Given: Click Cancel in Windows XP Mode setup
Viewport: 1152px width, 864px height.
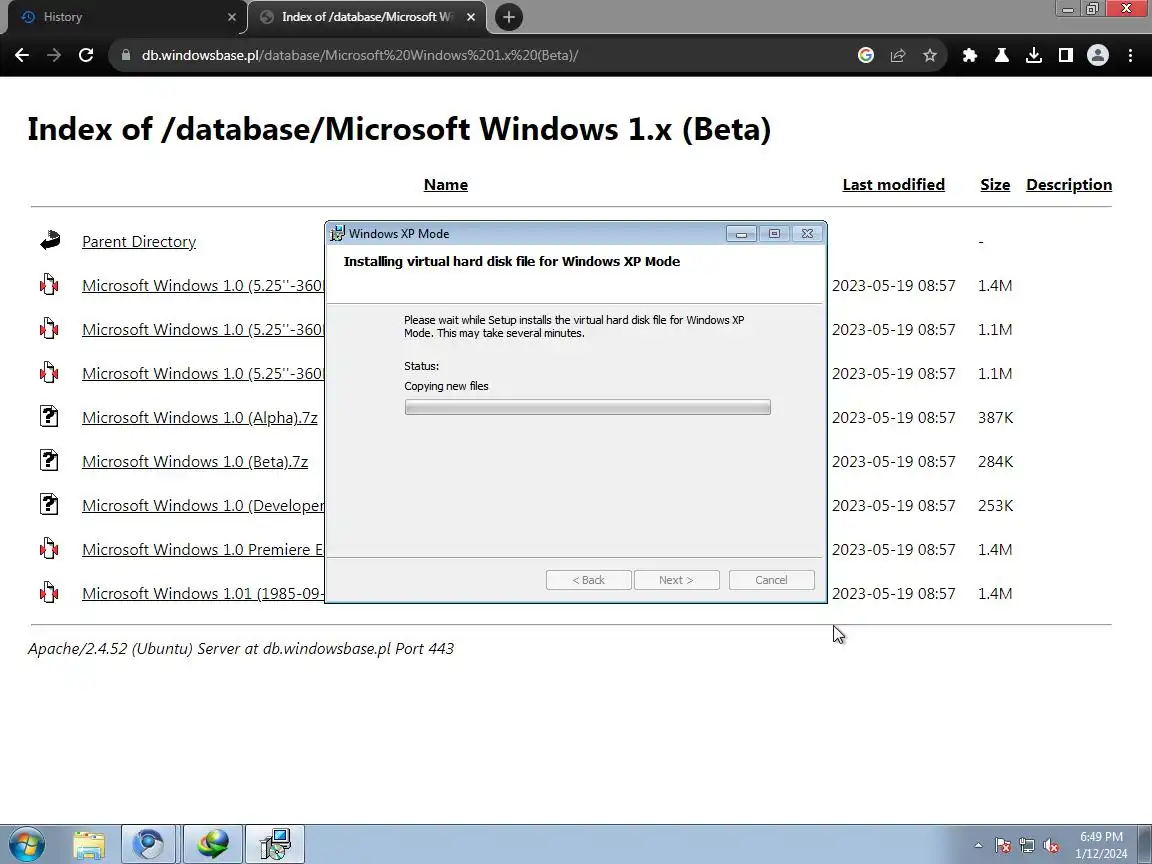Looking at the screenshot, I should pos(771,580).
